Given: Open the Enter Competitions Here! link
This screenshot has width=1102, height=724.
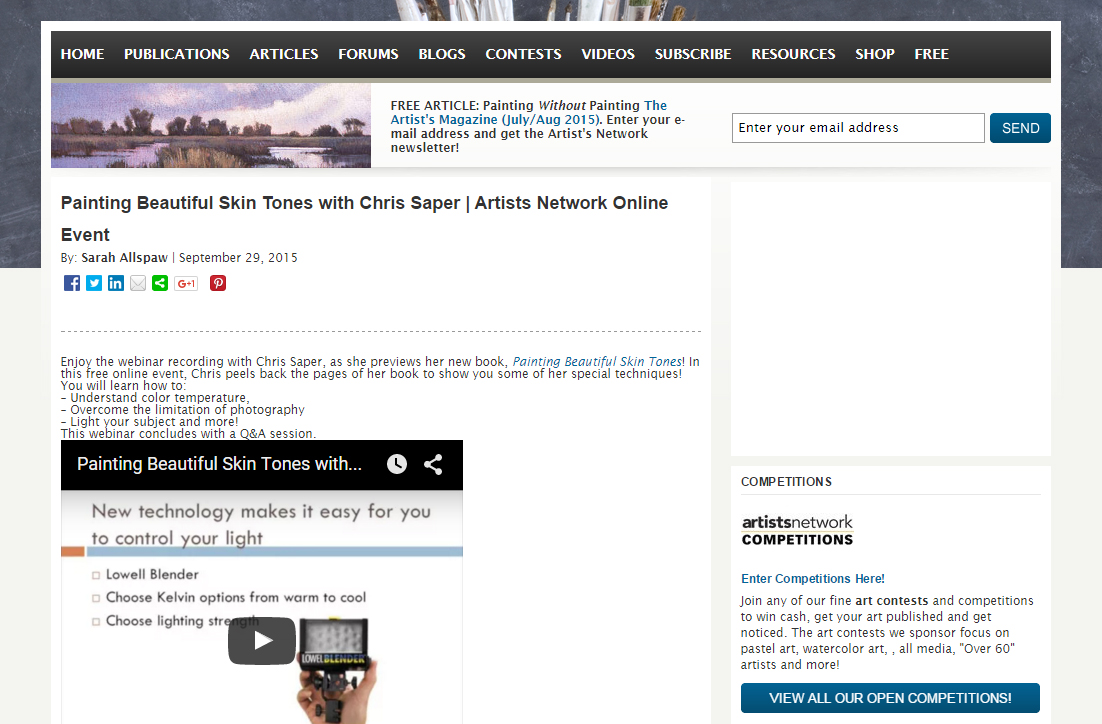Looking at the screenshot, I should tap(813, 578).
